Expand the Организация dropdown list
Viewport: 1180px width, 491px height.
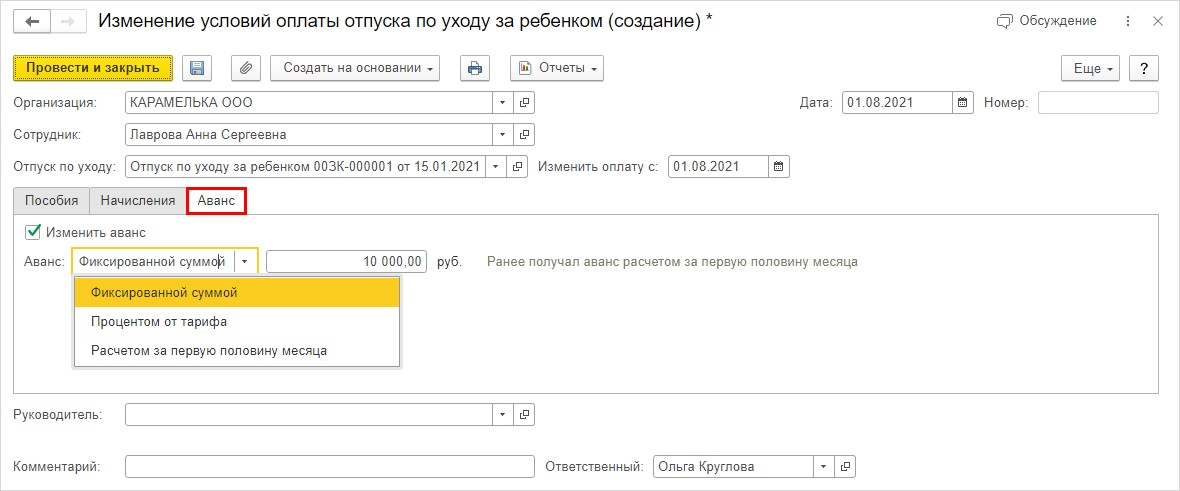point(503,102)
